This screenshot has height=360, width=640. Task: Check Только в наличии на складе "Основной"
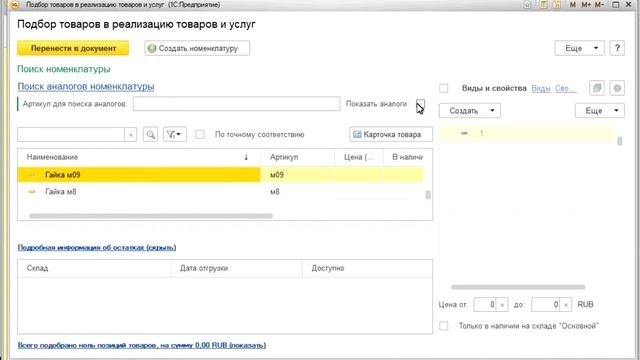click(x=444, y=326)
